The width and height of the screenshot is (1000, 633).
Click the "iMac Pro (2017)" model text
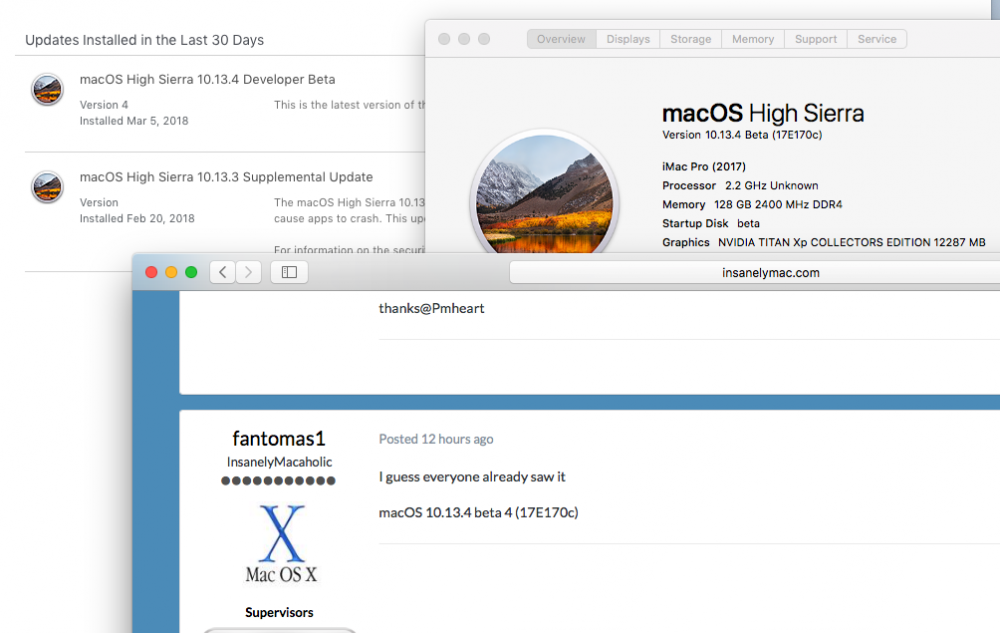(704, 166)
